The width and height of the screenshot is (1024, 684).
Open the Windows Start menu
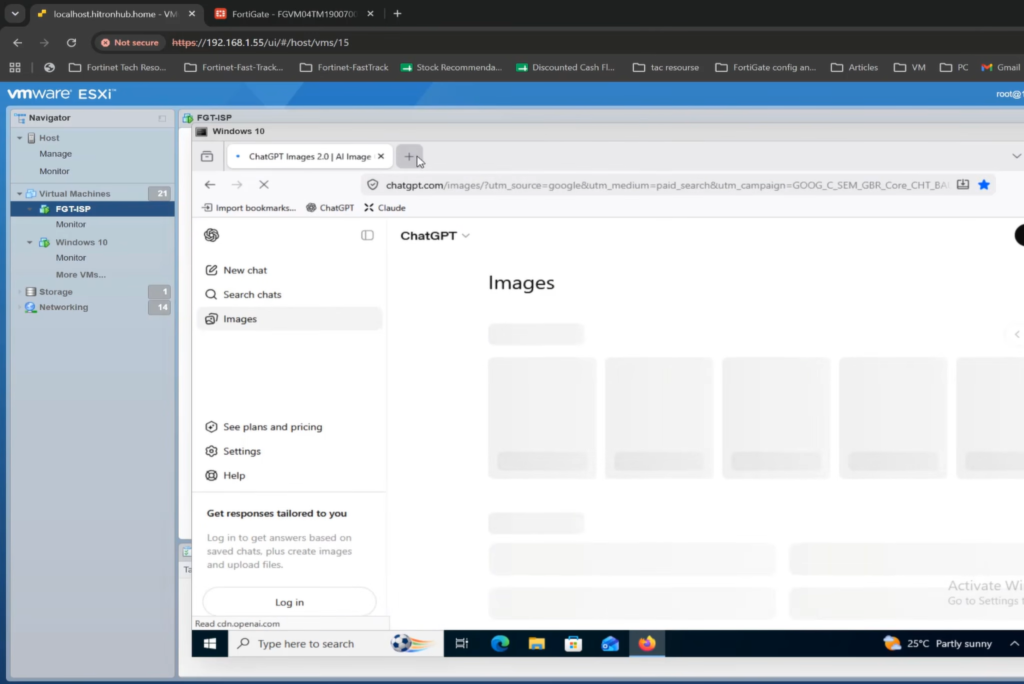pyautogui.click(x=210, y=644)
